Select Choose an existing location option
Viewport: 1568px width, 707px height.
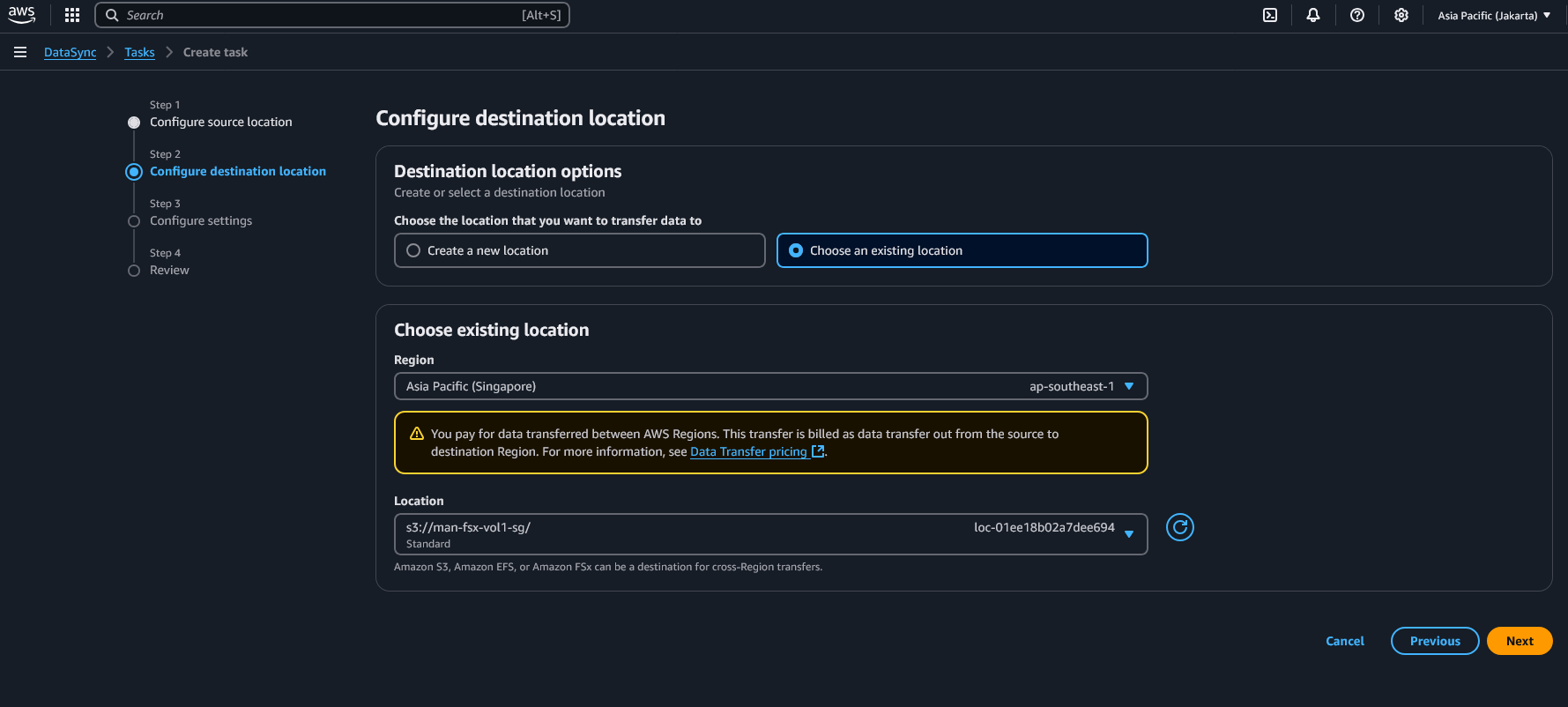[962, 250]
